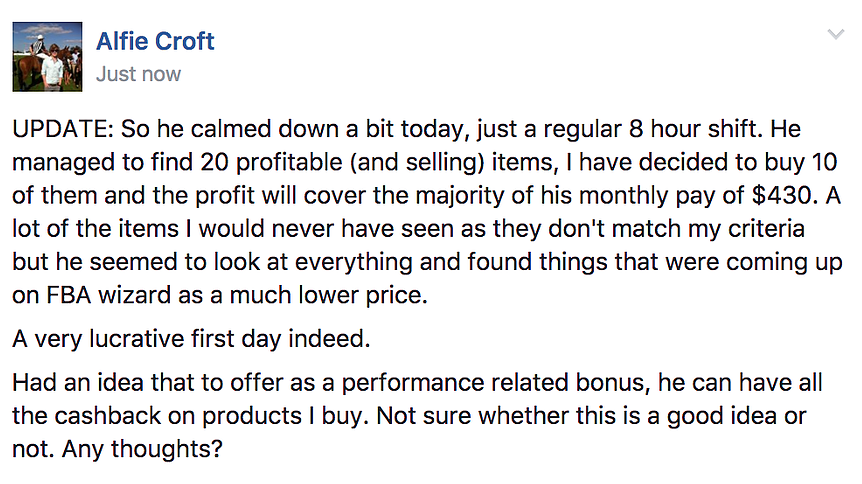Click 'A very lucrative first day indeed.' line
Image resolution: width=862 pixels, height=484 pixels.
point(191,339)
